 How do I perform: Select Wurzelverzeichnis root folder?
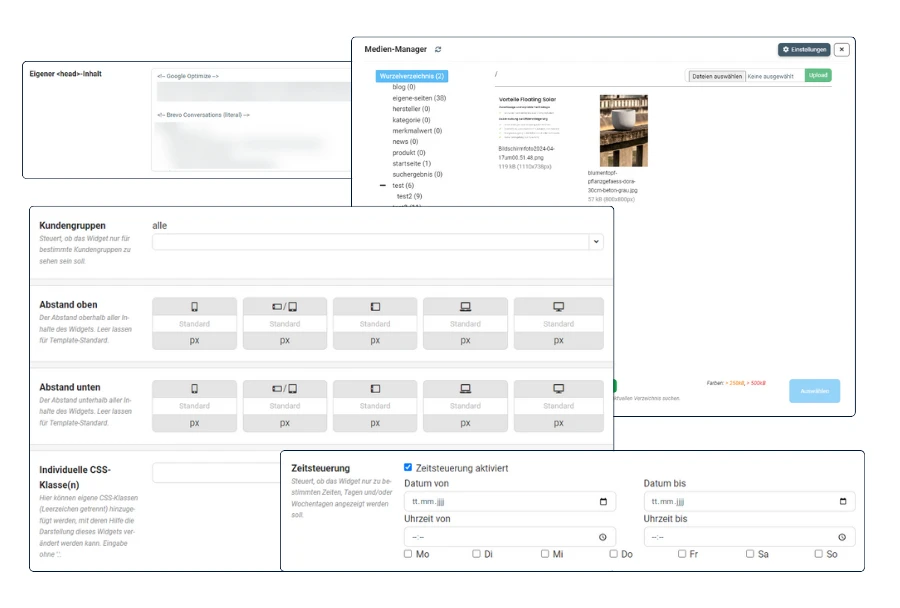[x=412, y=76]
